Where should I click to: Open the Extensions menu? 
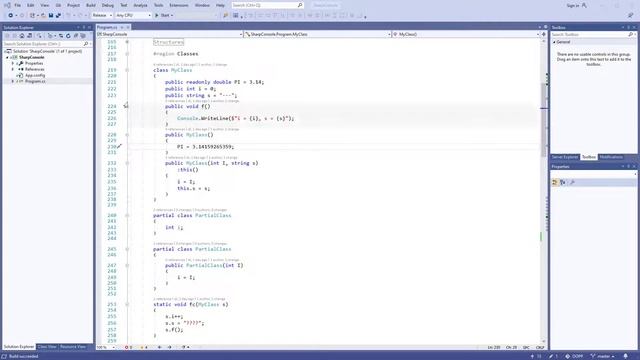click(x=179, y=5)
